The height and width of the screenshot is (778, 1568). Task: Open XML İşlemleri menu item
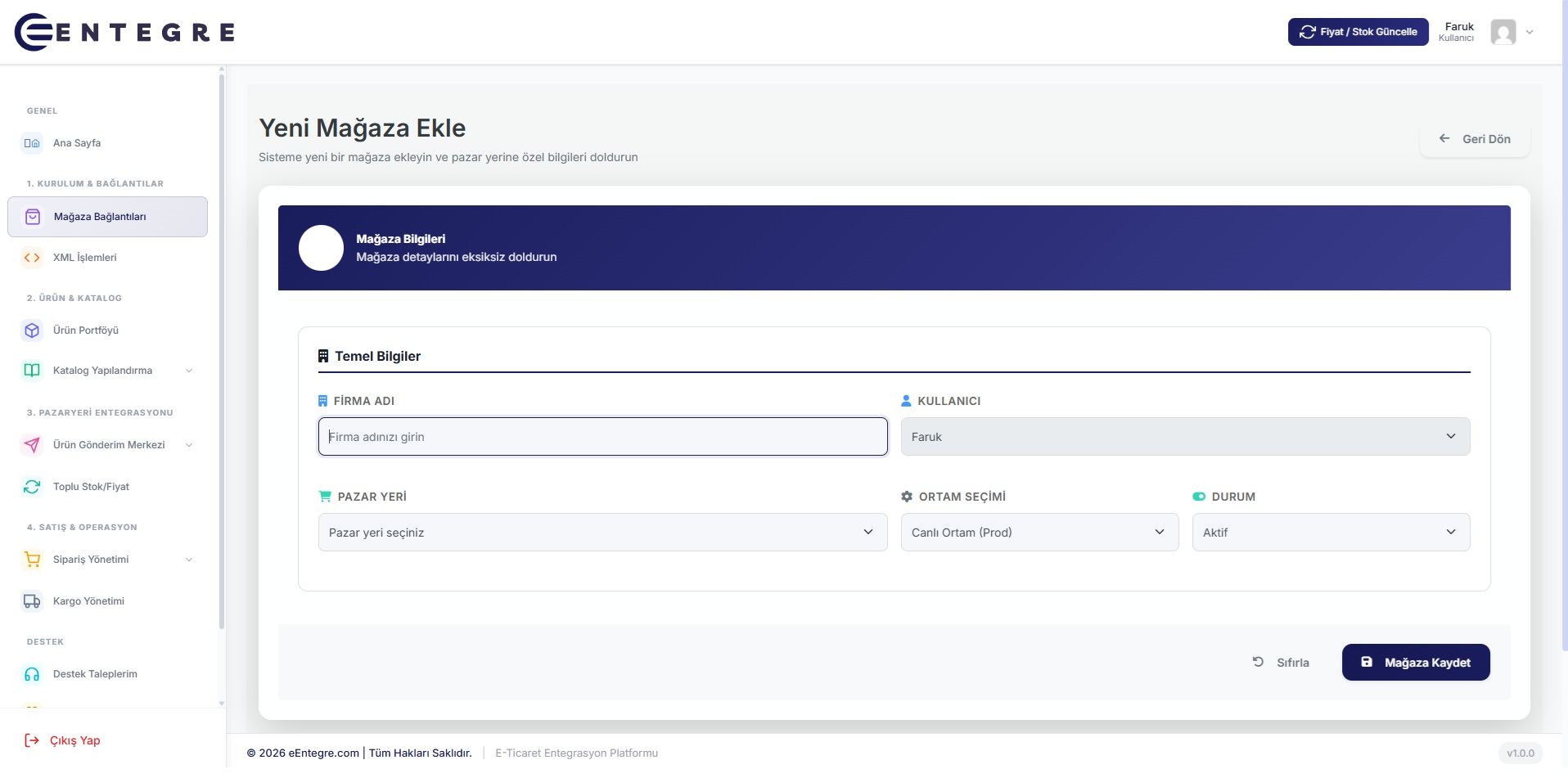pyautogui.click(x=107, y=258)
